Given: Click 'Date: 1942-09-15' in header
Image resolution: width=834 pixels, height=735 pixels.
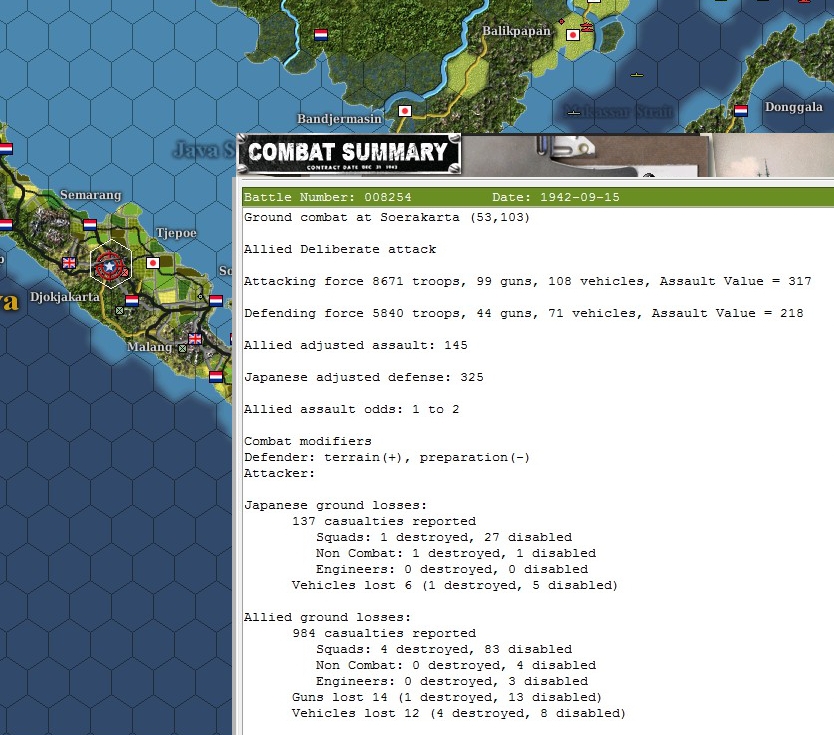Looking at the screenshot, I should 556,197.
